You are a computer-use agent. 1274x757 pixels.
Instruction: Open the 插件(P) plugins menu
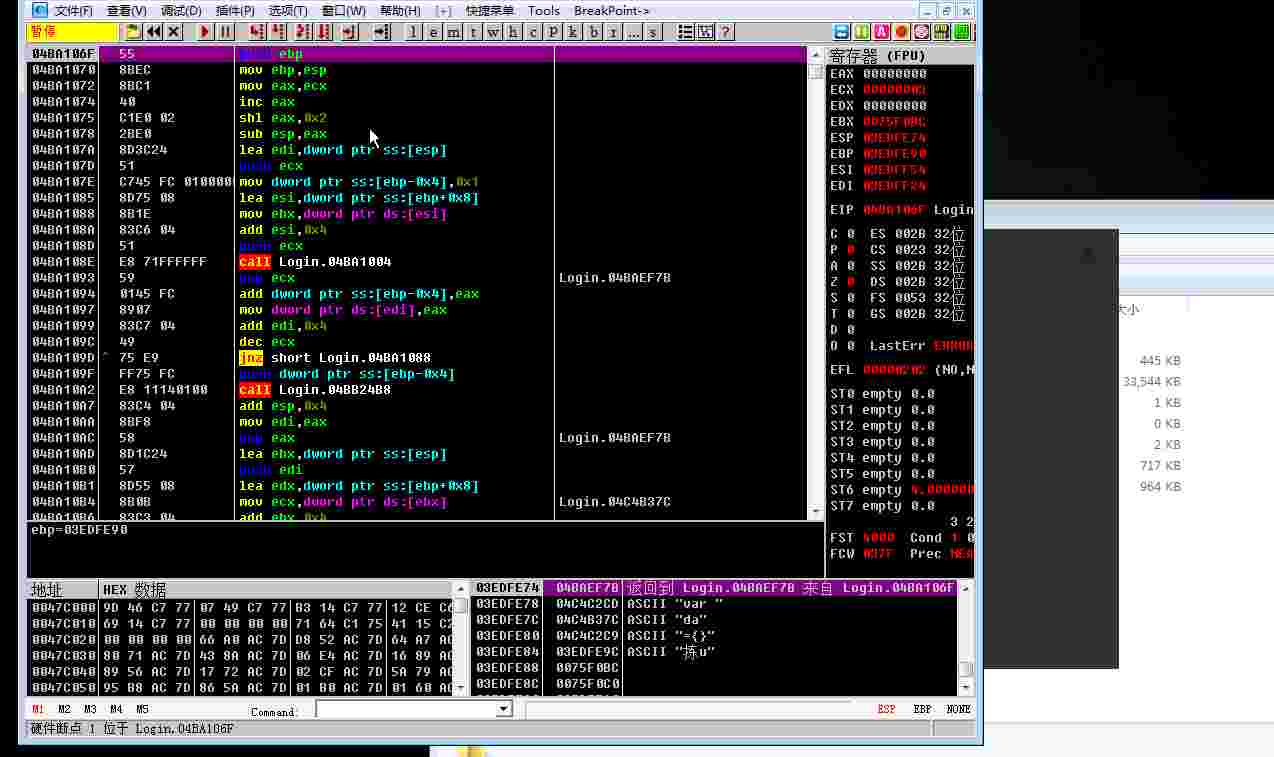coord(235,11)
